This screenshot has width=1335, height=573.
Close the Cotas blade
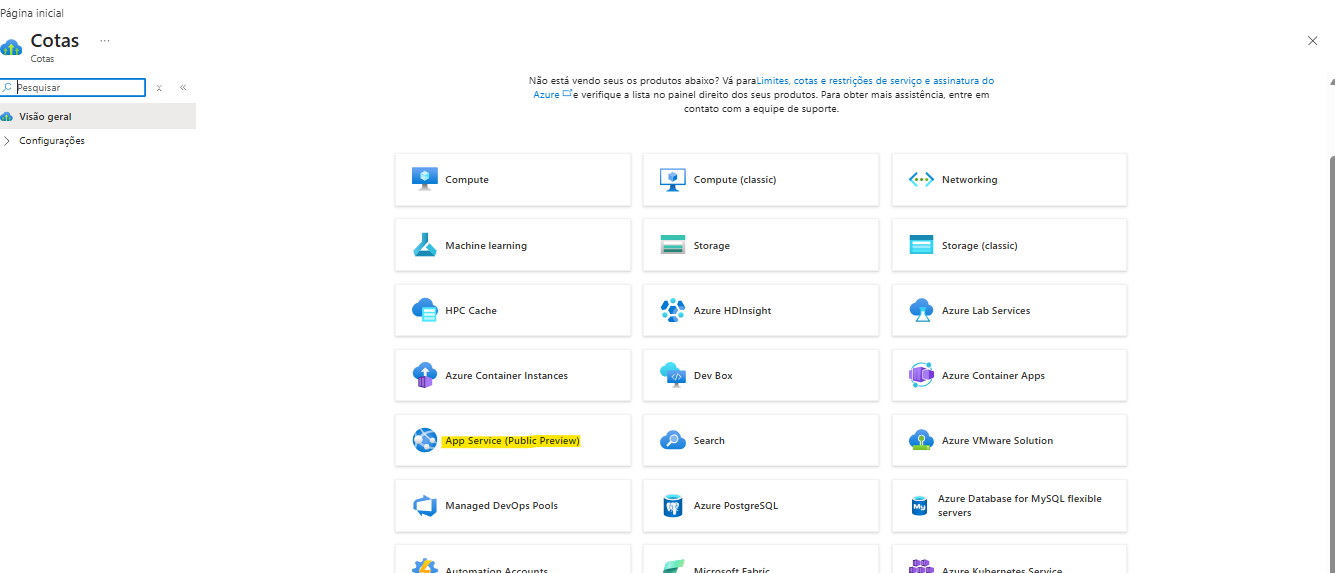1313,41
